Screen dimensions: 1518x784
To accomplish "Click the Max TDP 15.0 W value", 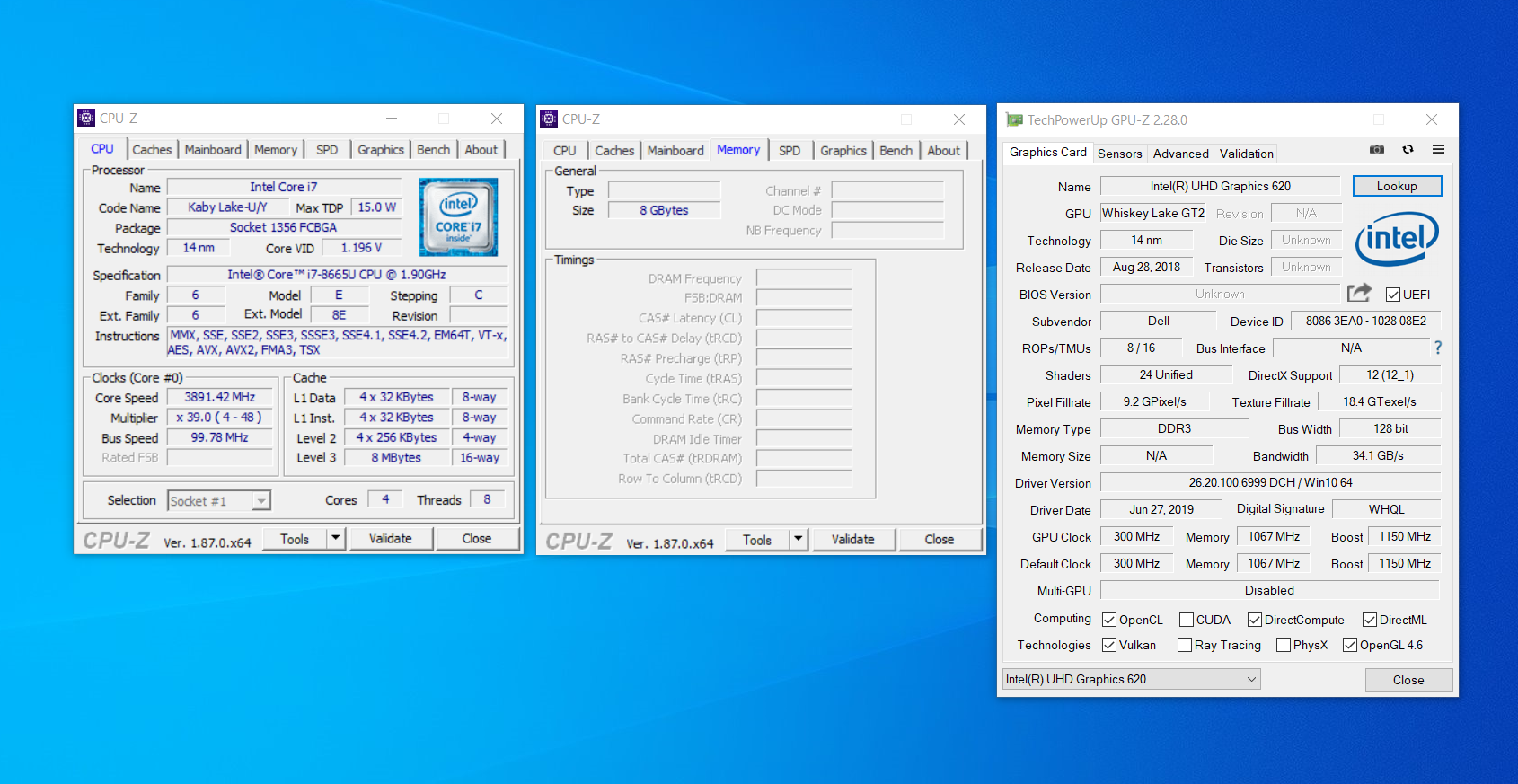I will point(376,207).
